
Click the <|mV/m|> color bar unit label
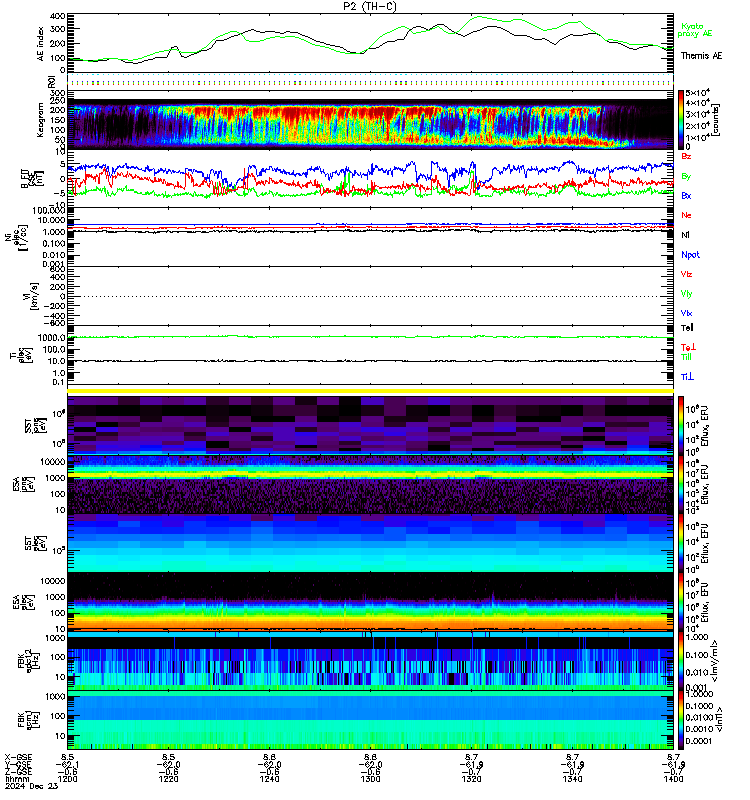point(715,661)
